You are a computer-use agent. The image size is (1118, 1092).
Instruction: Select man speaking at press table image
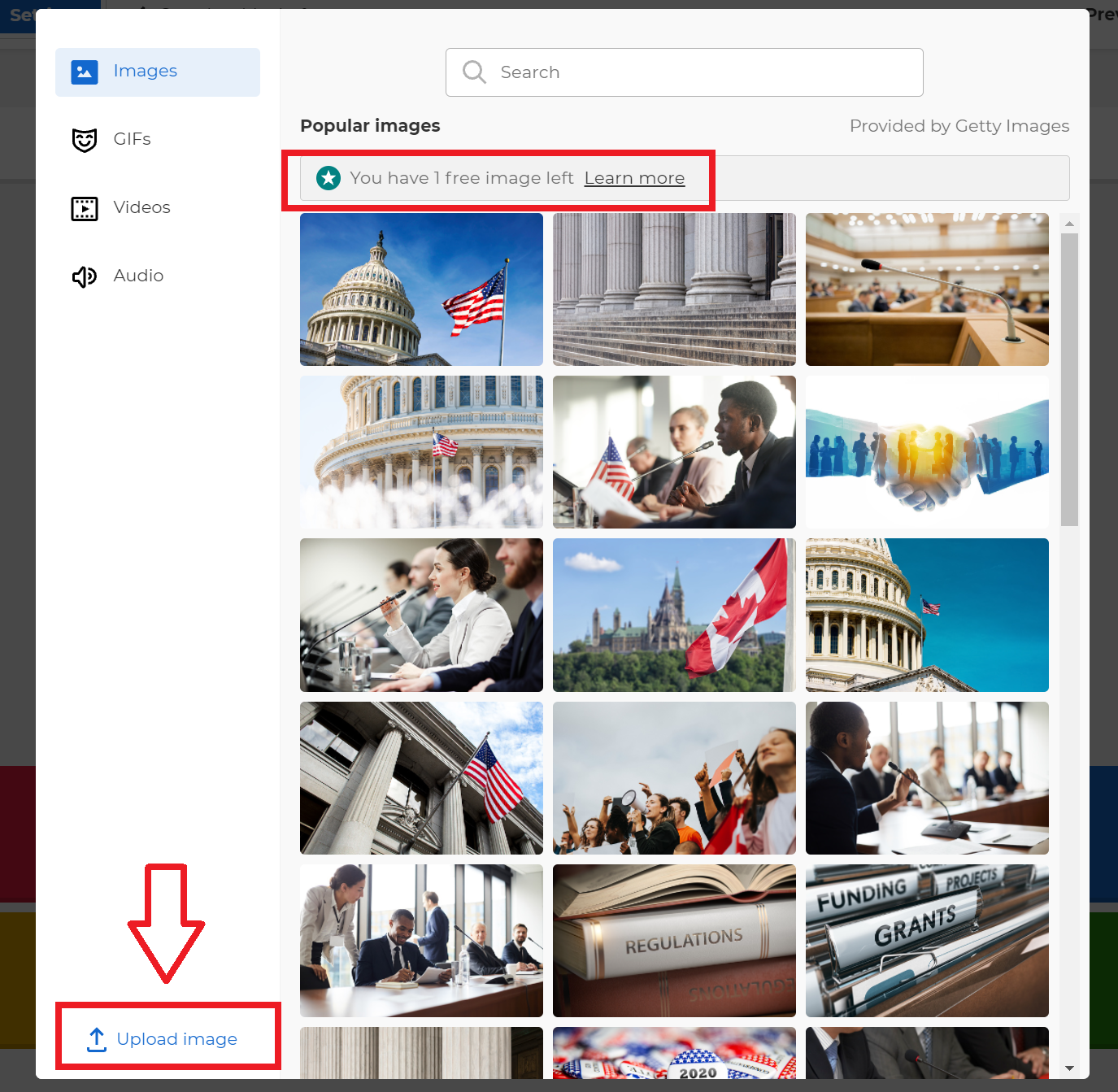674,452
